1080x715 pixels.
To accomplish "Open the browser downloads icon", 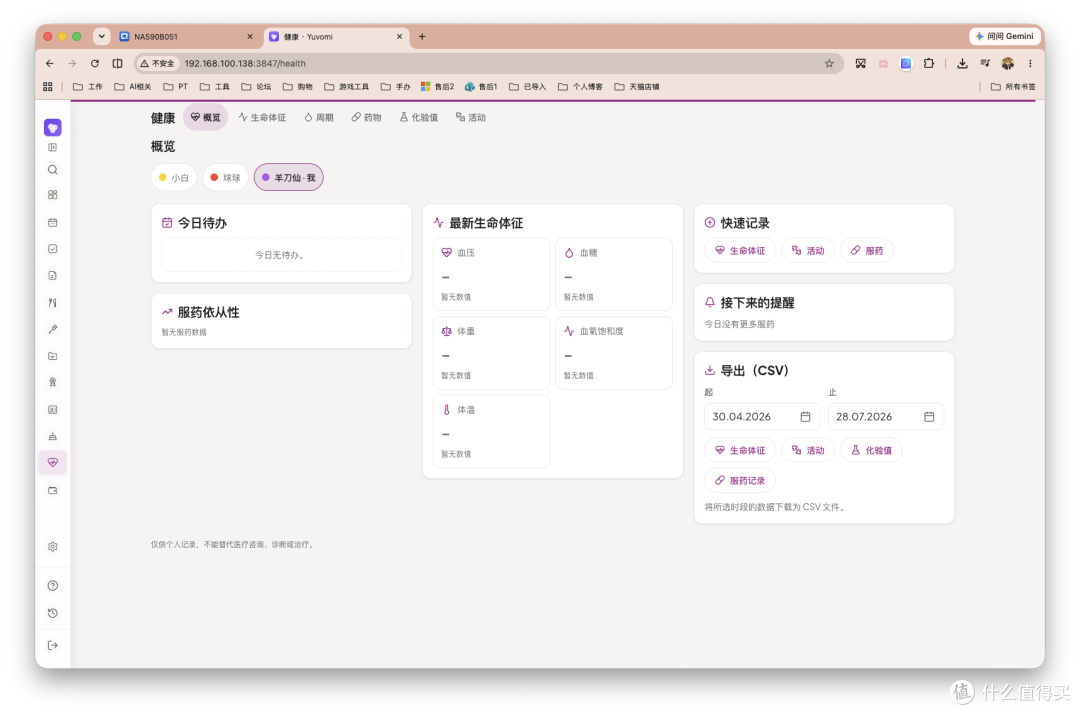I will (962, 63).
